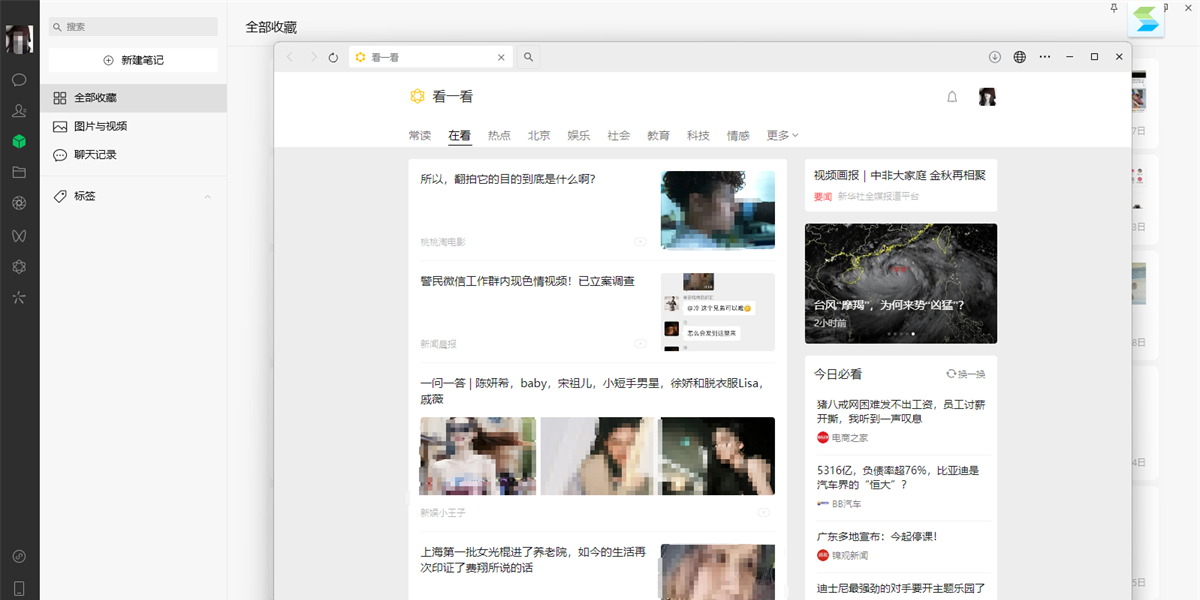Open the downloads icon in browser toolbar
The width and height of the screenshot is (1200, 600).
995,57
